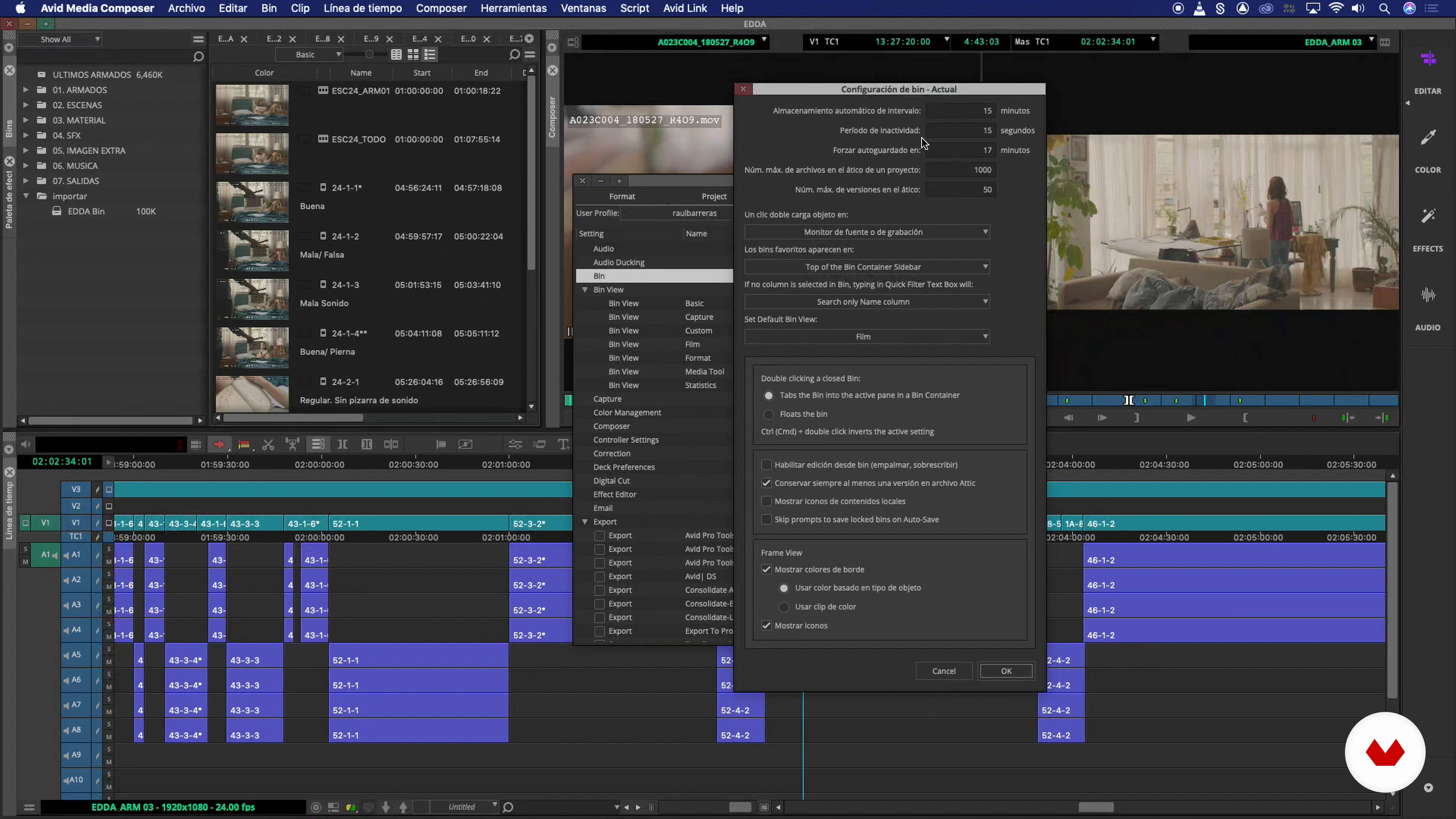The width and height of the screenshot is (1456, 819).
Task: Open macOS Spotlight search icon
Action: point(1384,8)
